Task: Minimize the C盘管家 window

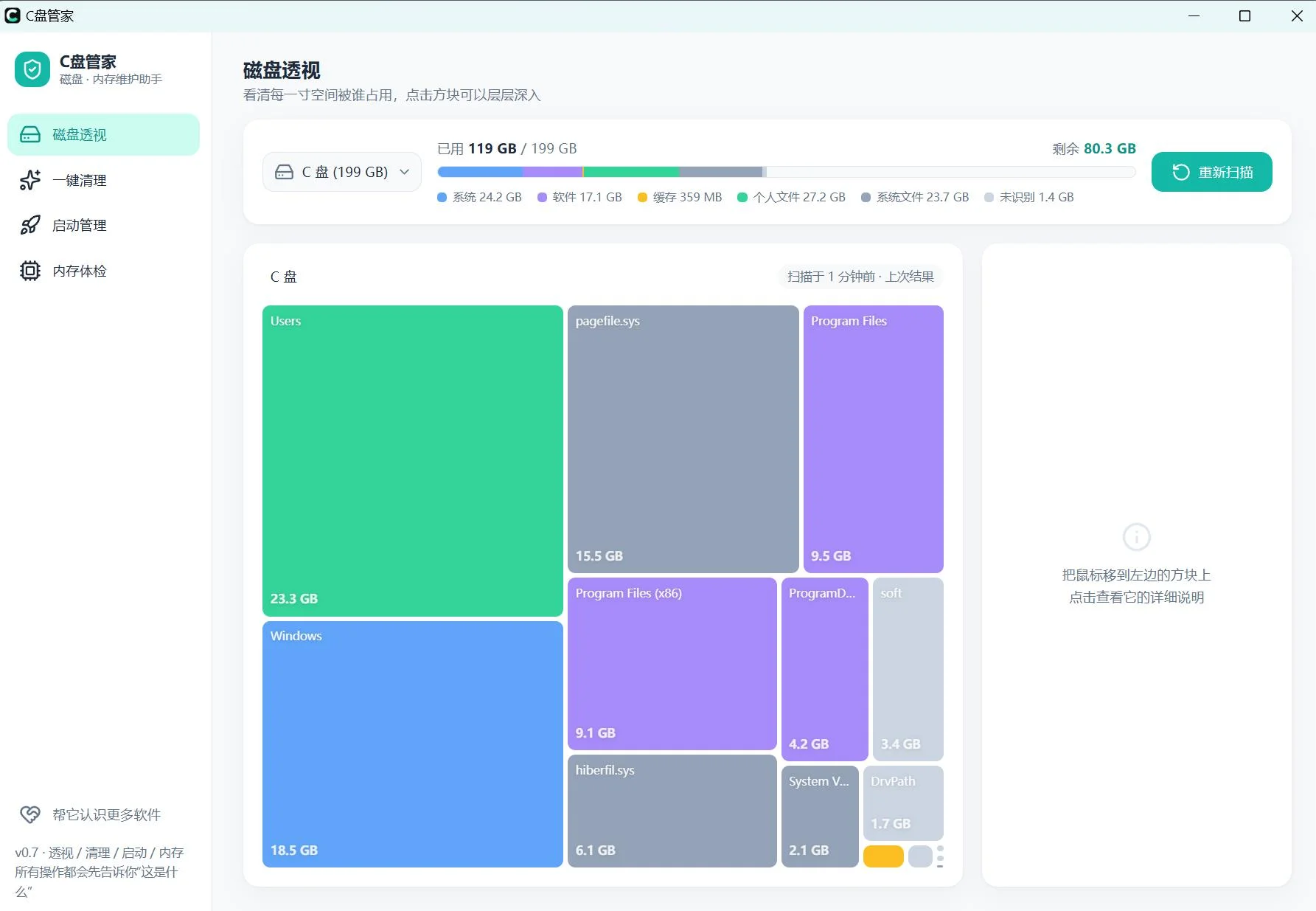Action: click(1194, 15)
